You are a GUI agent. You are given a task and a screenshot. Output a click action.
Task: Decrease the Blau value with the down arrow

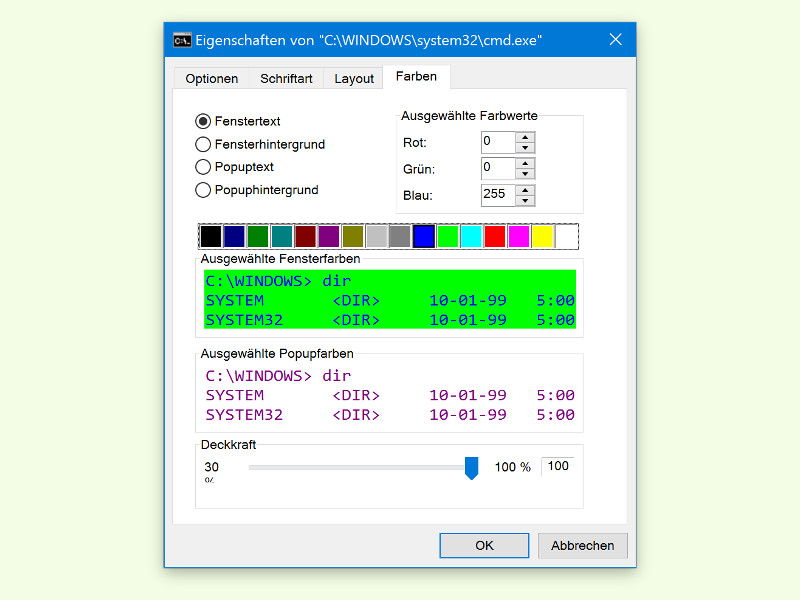pyautogui.click(x=525, y=201)
